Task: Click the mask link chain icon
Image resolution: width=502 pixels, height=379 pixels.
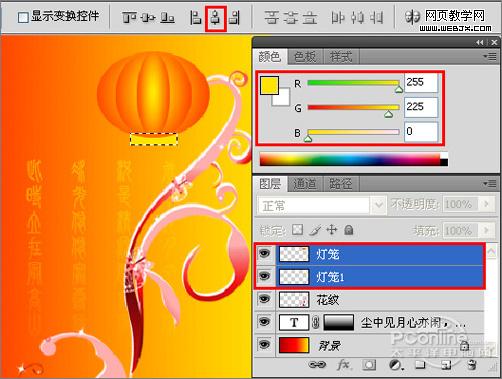Action: tap(316, 323)
